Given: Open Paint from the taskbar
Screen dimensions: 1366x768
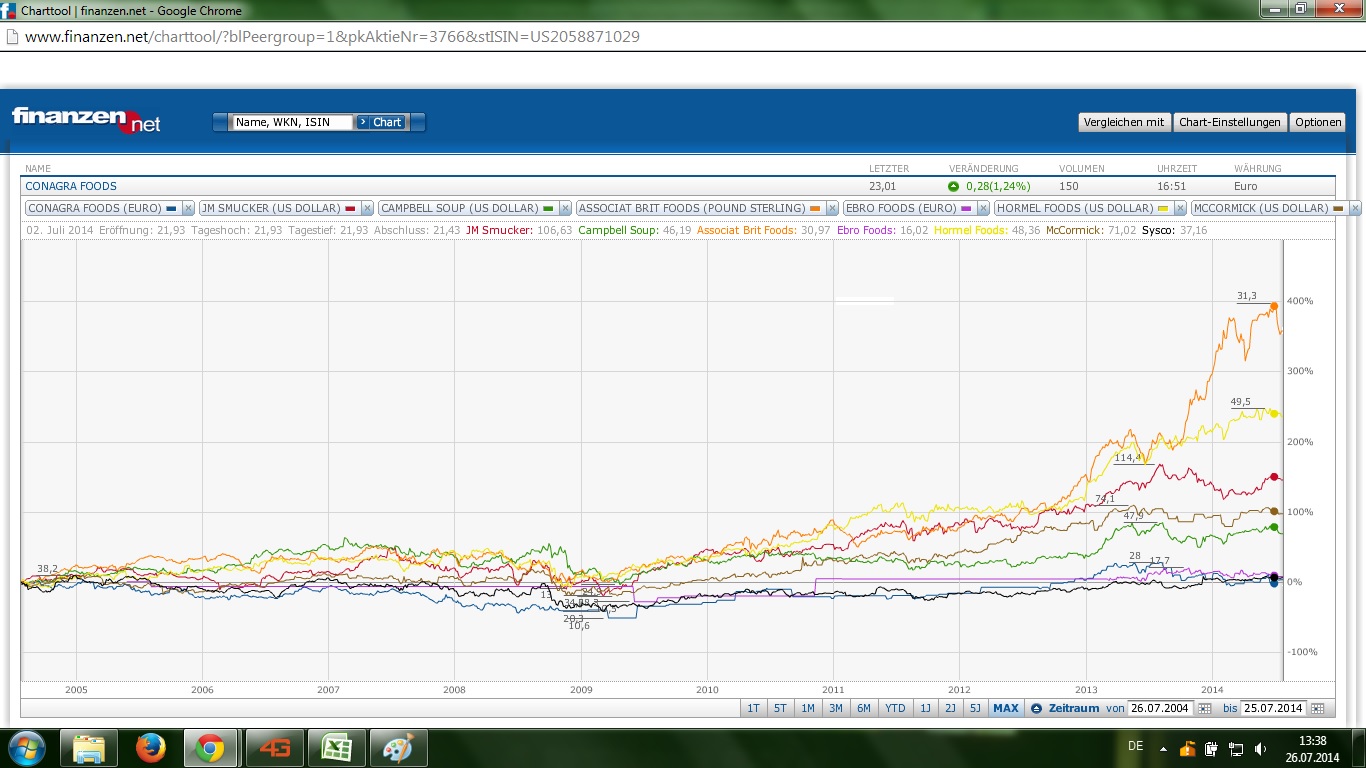Looking at the screenshot, I should [x=398, y=747].
